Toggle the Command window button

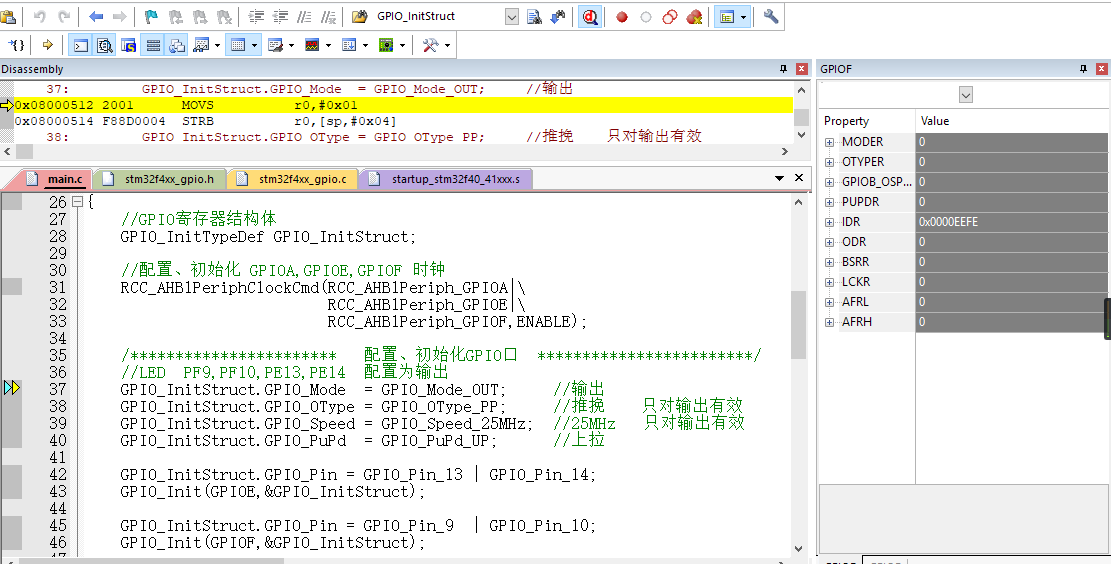pos(81,45)
